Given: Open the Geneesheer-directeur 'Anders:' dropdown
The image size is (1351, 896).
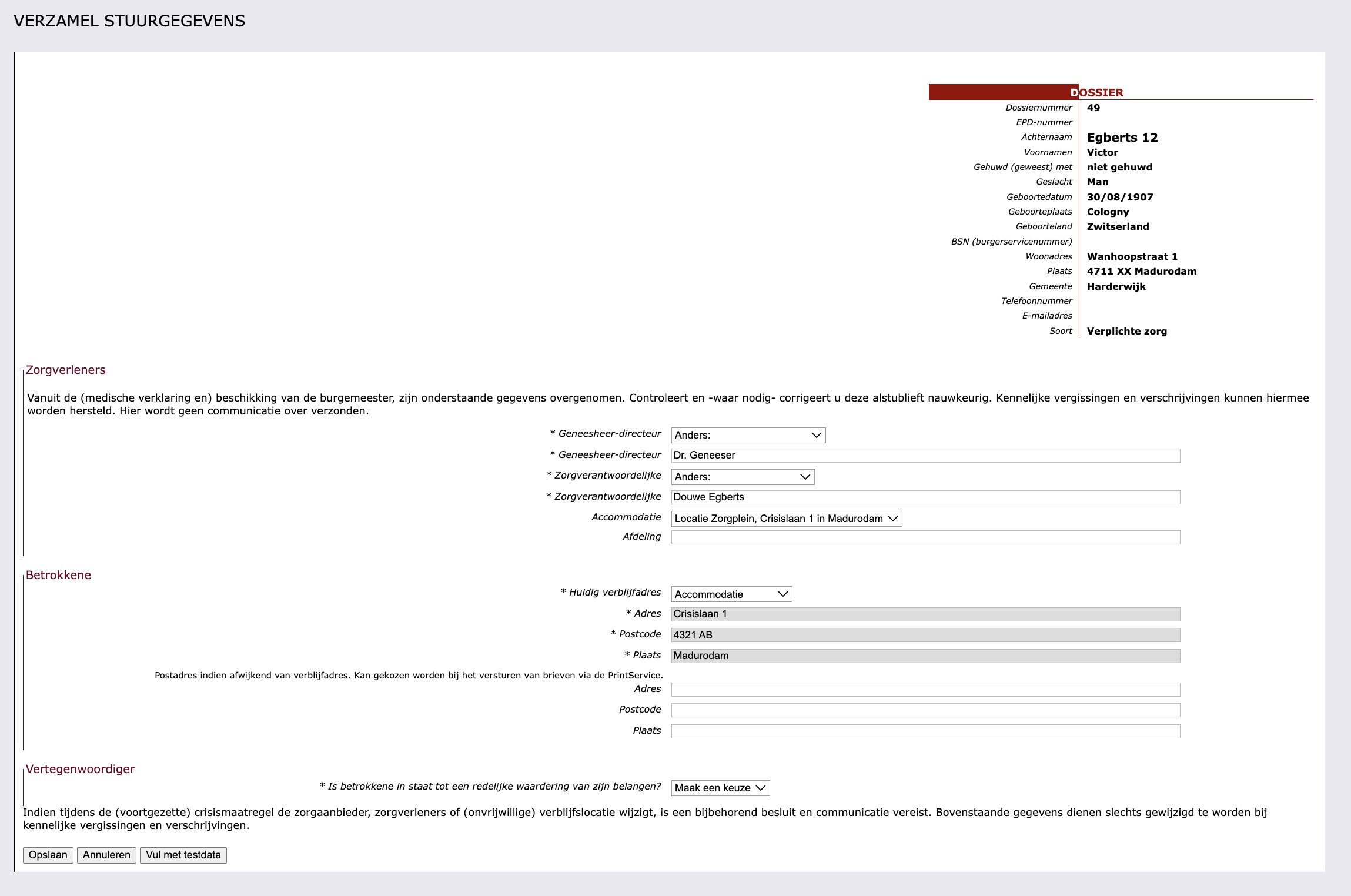Looking at the screenshot, I should (748, 435).
